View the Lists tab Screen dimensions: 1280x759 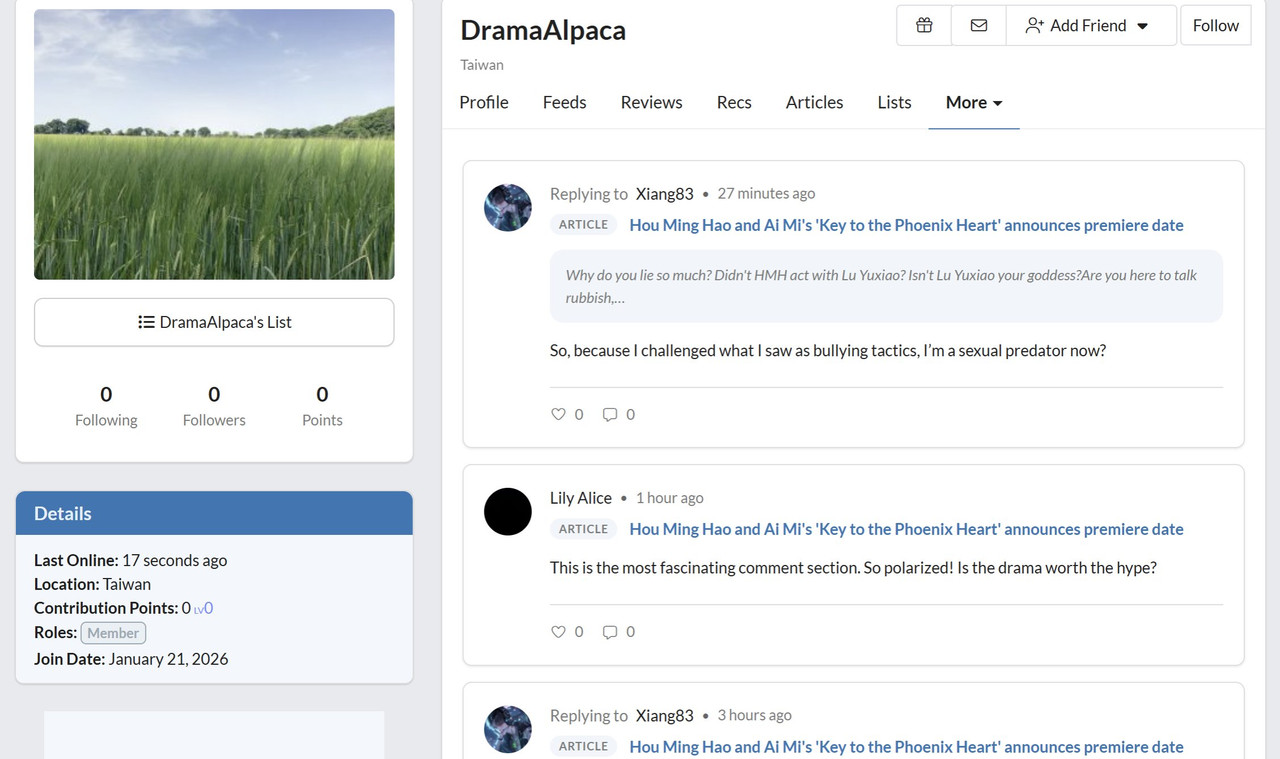[x=894, y=102]
